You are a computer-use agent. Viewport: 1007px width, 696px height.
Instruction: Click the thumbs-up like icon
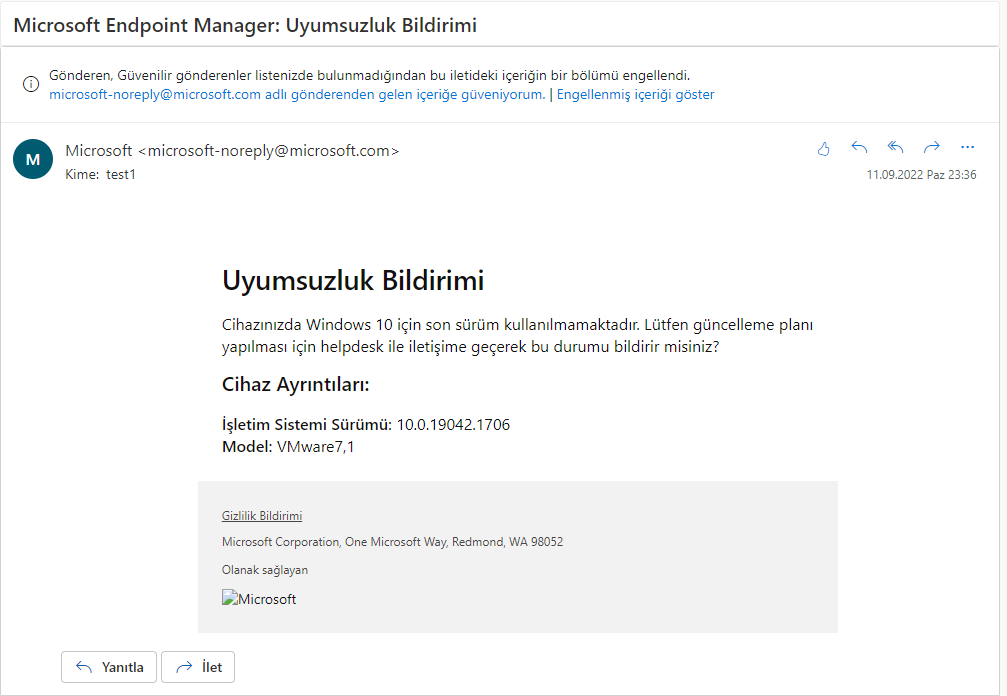pyautogui.click(x=823, y=149)
